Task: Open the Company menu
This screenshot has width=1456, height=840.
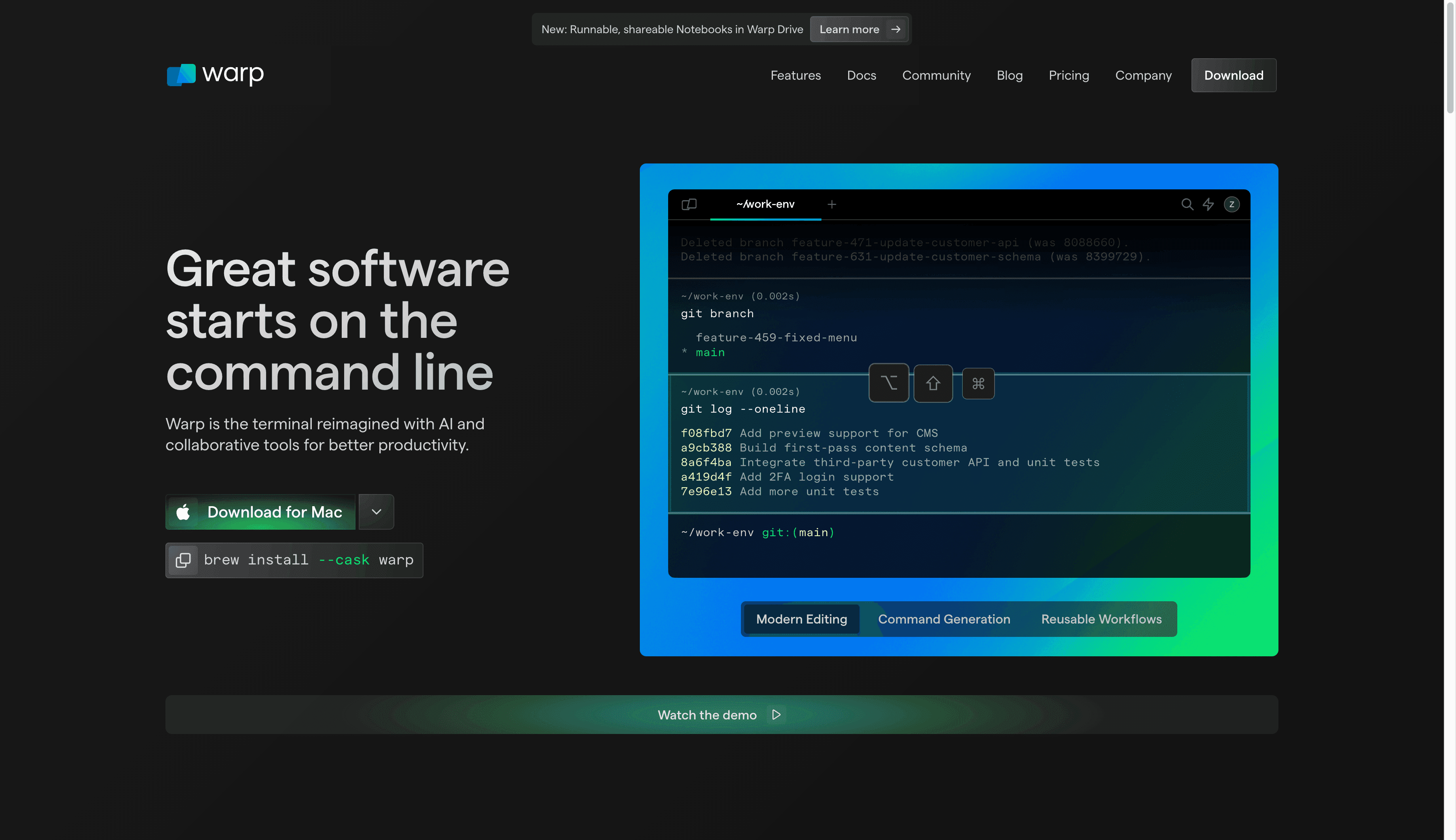Action: coord(1143,75)
